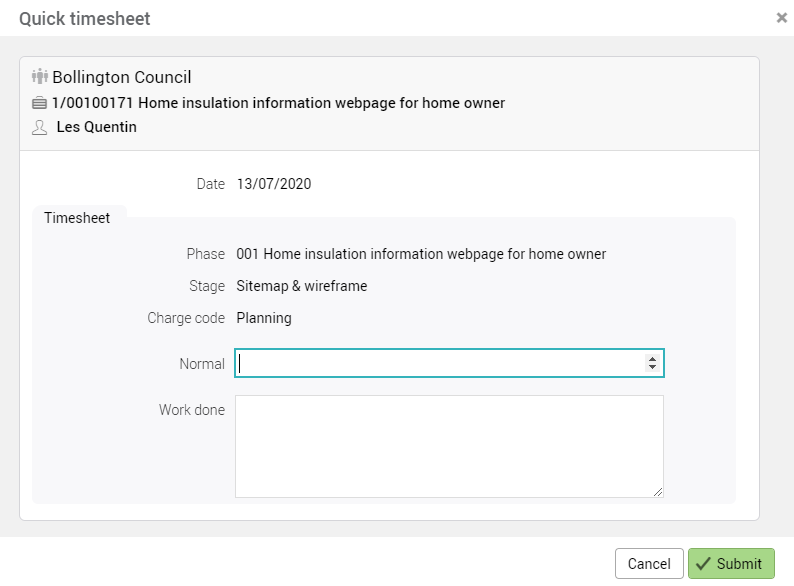794x586 pixels.
Task: Click the Bollington Council organization icon
Action: (40, 77)
